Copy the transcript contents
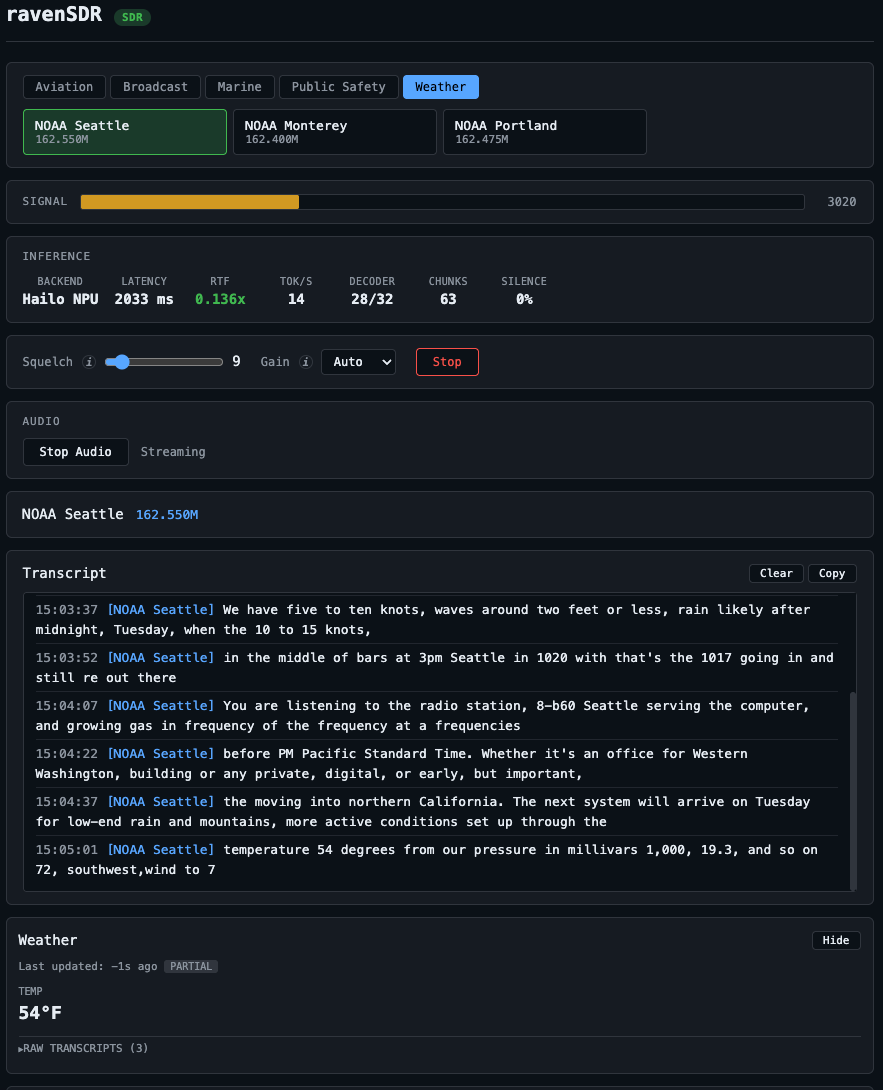The height and width of the screenshot is (1090, 883). click(x=832, y=573)
